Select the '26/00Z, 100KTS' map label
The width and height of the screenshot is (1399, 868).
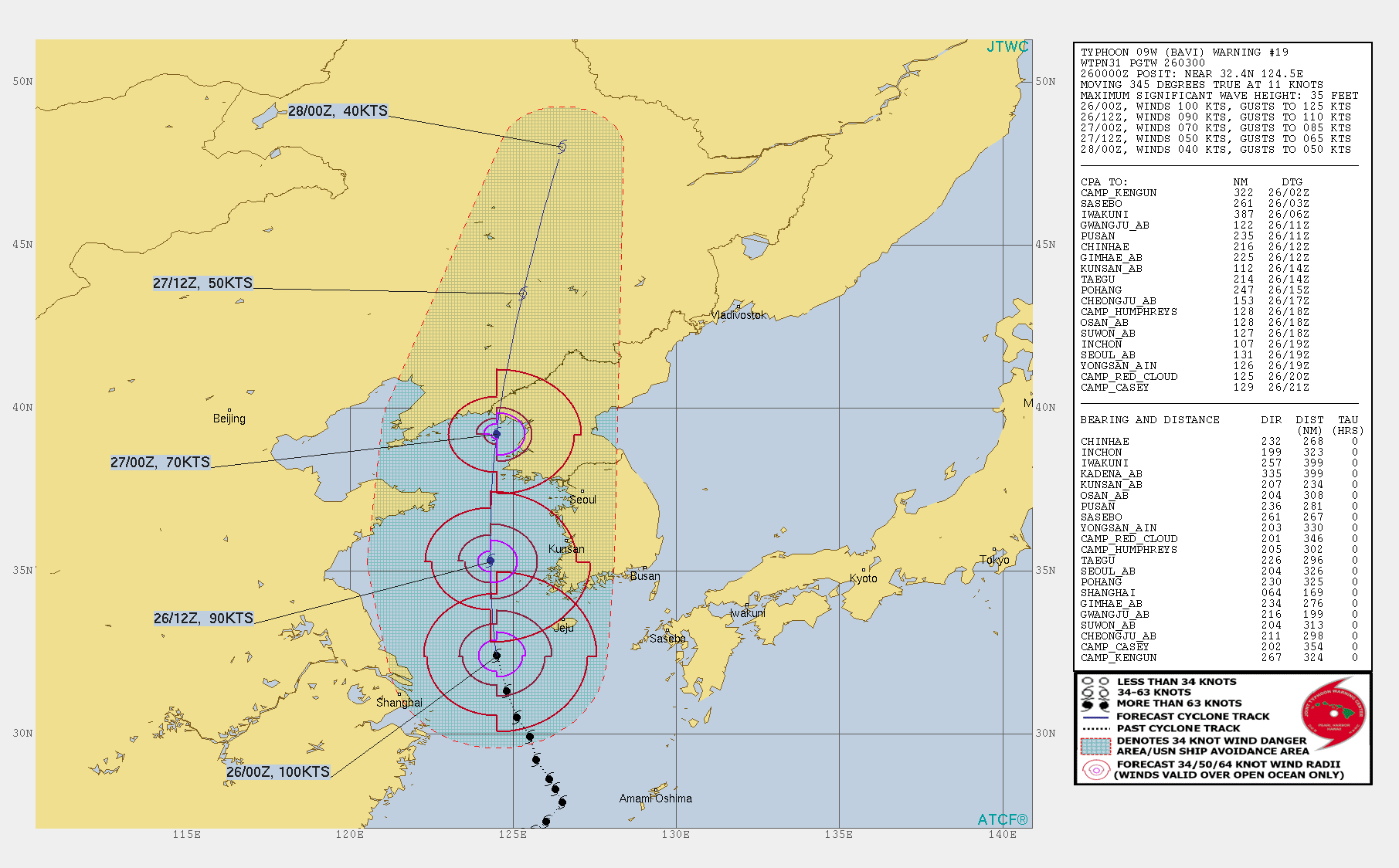click(278, 772)
